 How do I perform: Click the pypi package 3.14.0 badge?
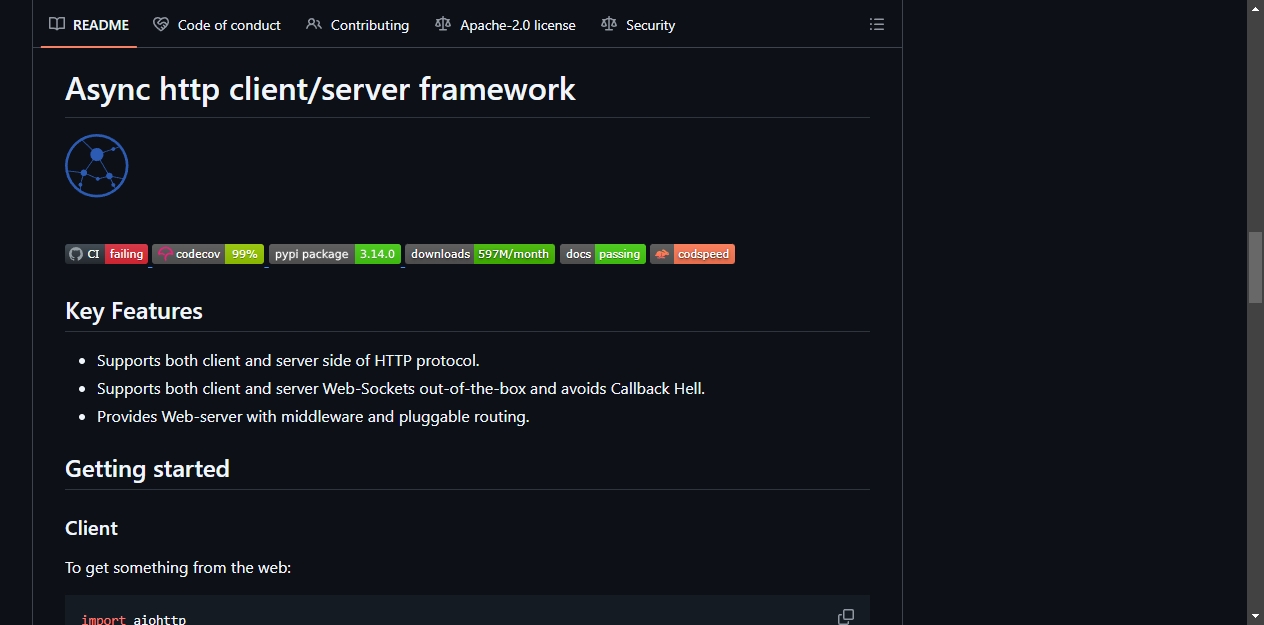pyautogui.click(x=335, y=254)
